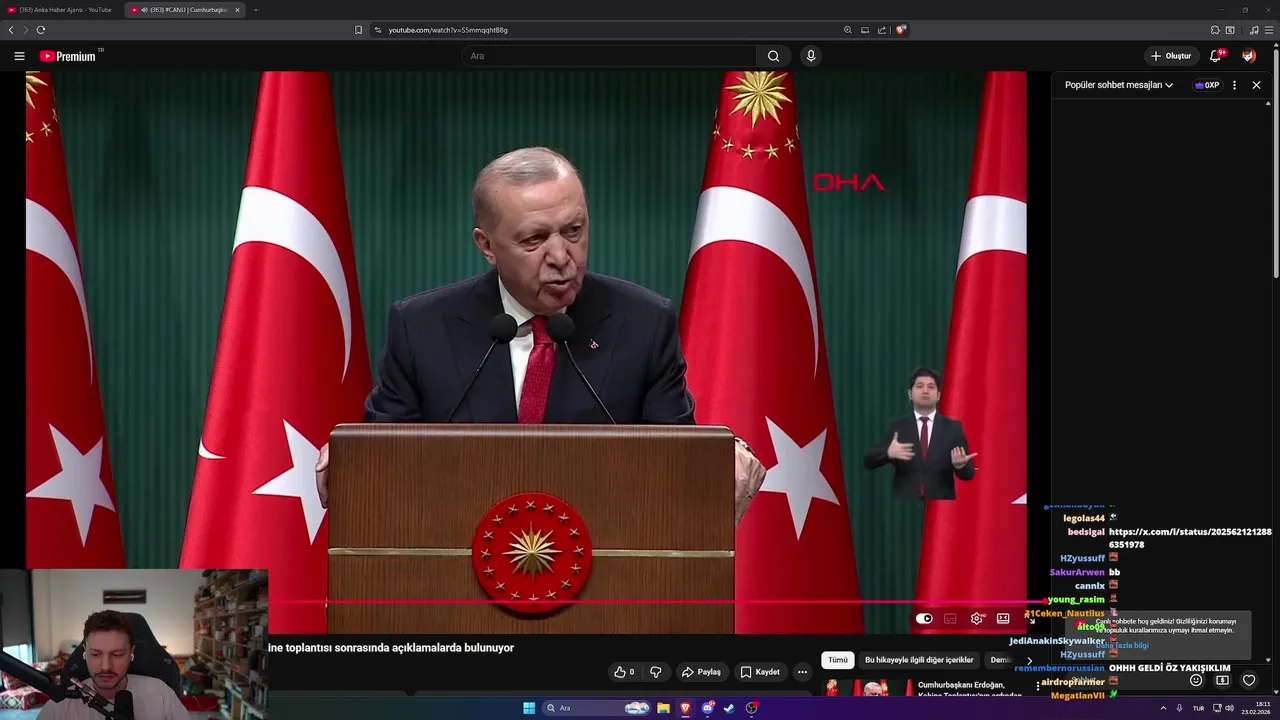The width and height of the screenshot is (1280, 720).
Task: Open YouTube notifications bell
Action: pos(1216,56)
